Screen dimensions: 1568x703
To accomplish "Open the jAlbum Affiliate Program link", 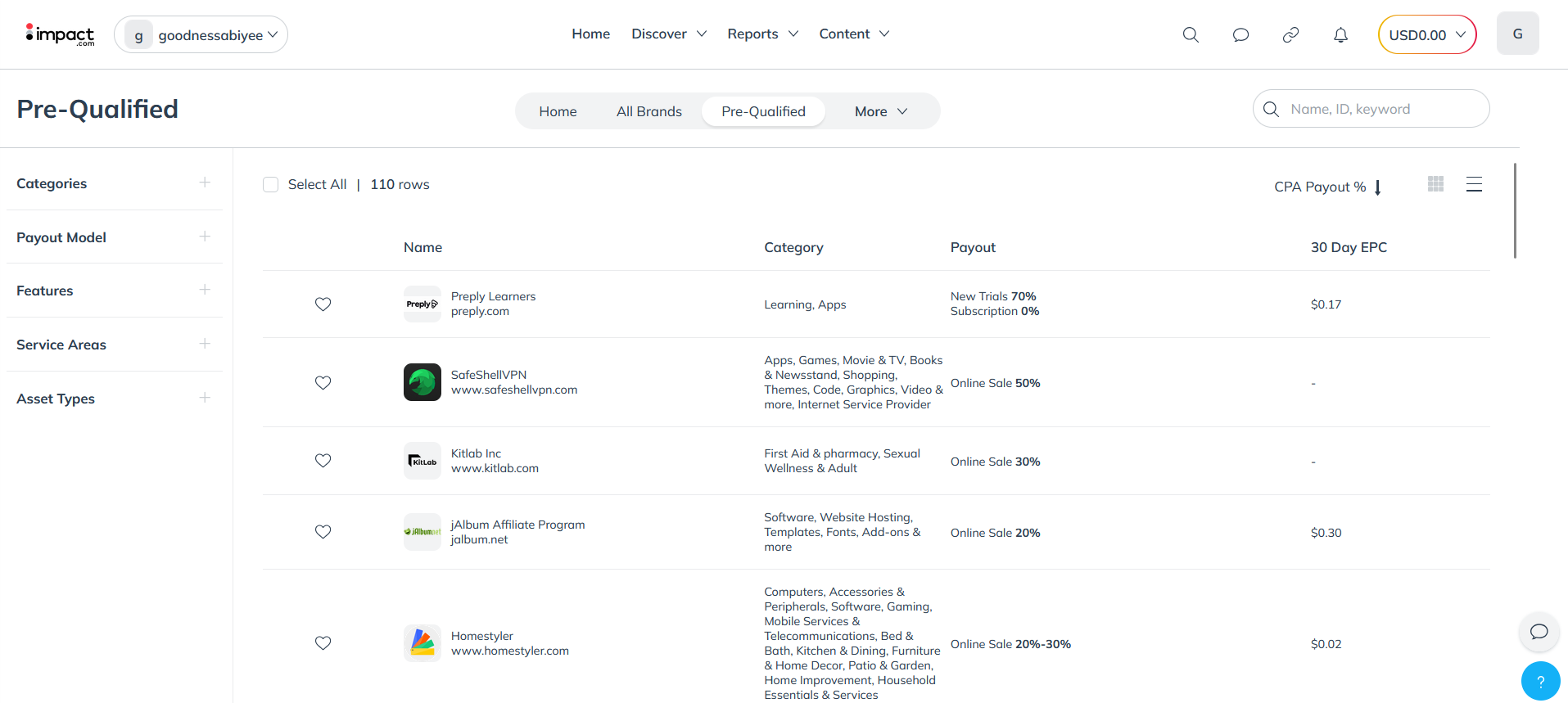I will click(517, 525).
